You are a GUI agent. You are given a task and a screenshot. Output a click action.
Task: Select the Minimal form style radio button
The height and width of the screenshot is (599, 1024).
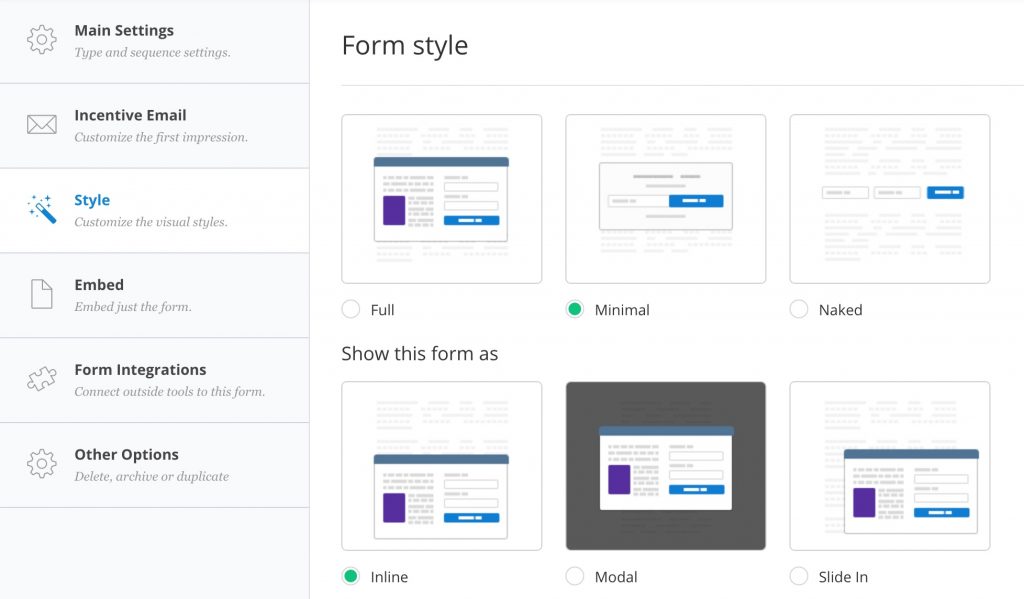[x=575, y=310]
